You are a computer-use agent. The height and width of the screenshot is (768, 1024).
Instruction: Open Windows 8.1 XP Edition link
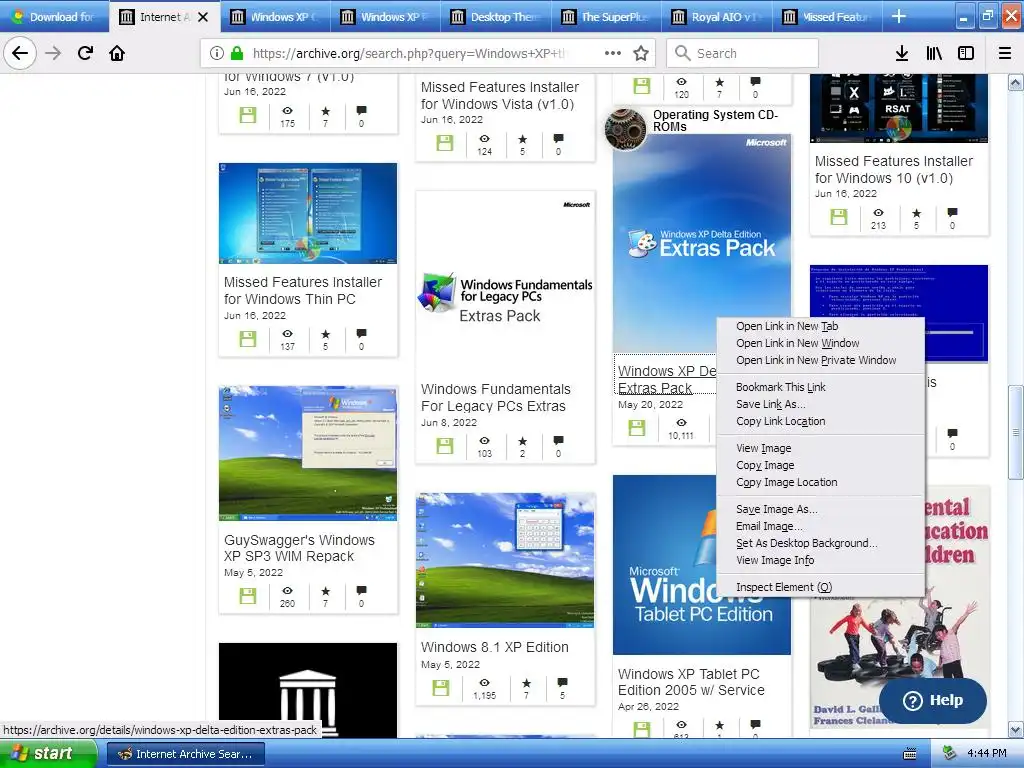click(494, 647)
